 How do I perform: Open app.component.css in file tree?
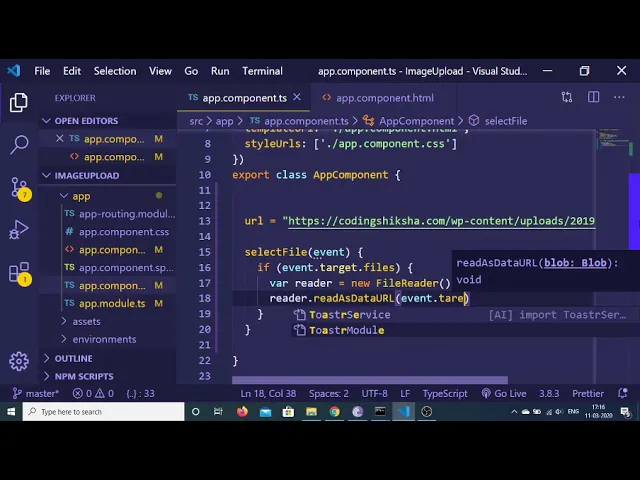tap(124, 232)
